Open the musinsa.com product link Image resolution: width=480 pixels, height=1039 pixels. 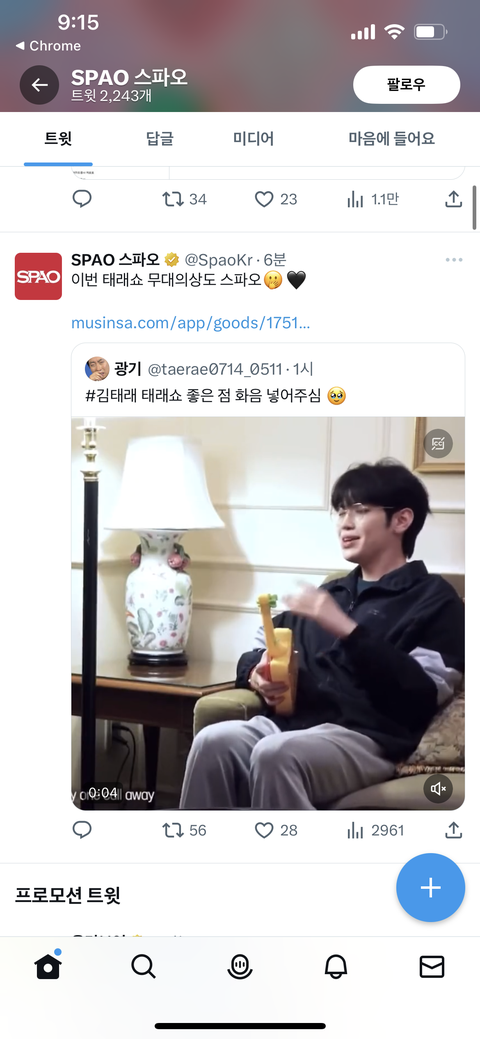coord(191,323)
